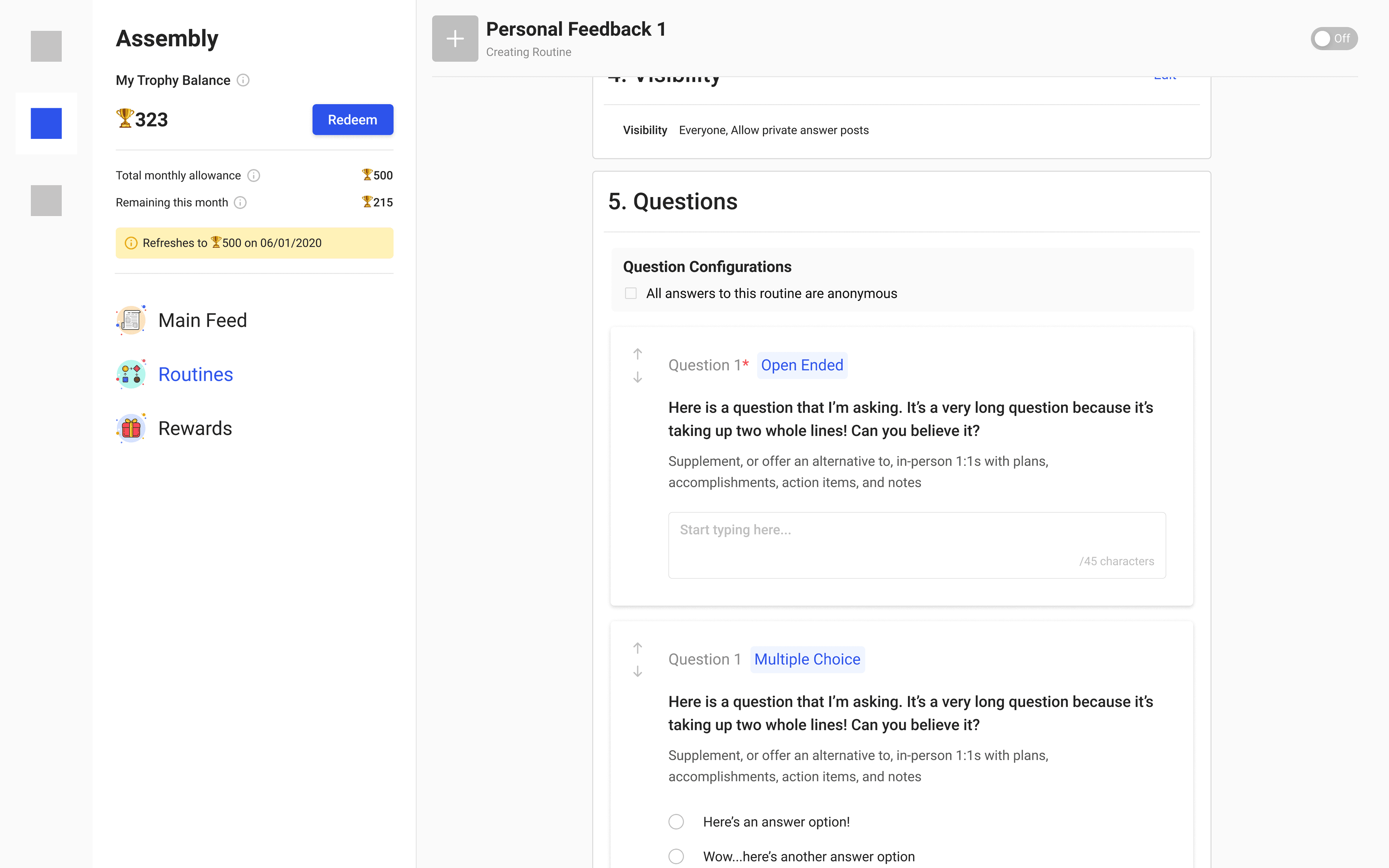This screenshot has height=868, width=1389.
Task: Click info icon beside Total monthly allowance
Action: (254, 176)
